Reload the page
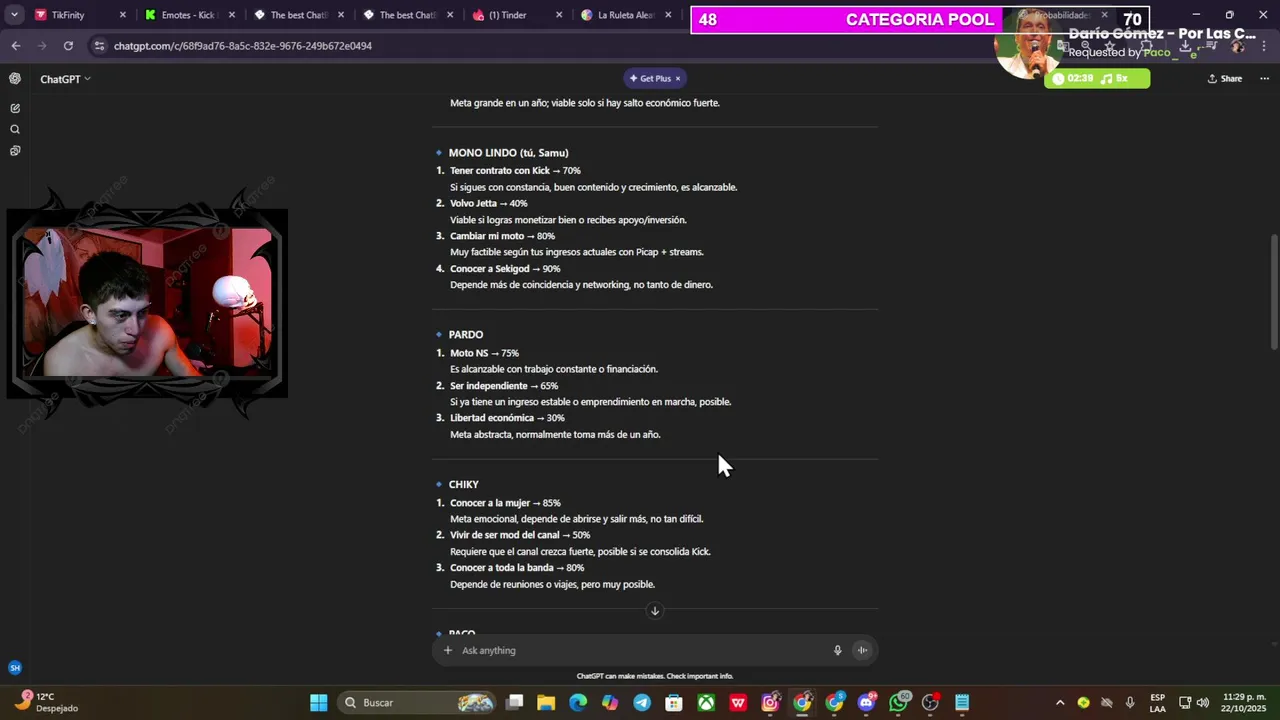The width and height of the screenshot is (1280, 720). pos(68,46)
